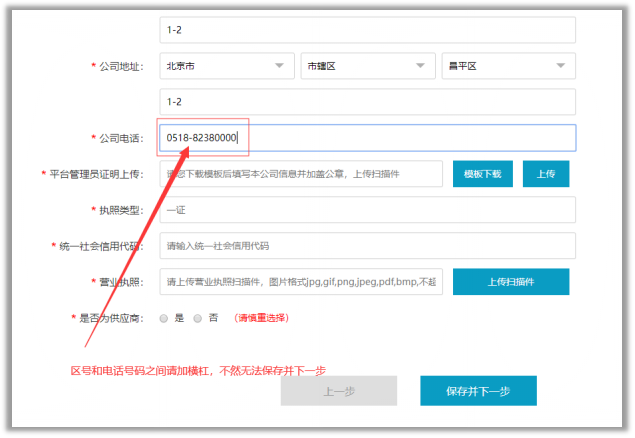The image size is (635, 438).
Task: Click the 是否为供应商 field label
Action: pos(110,318)
